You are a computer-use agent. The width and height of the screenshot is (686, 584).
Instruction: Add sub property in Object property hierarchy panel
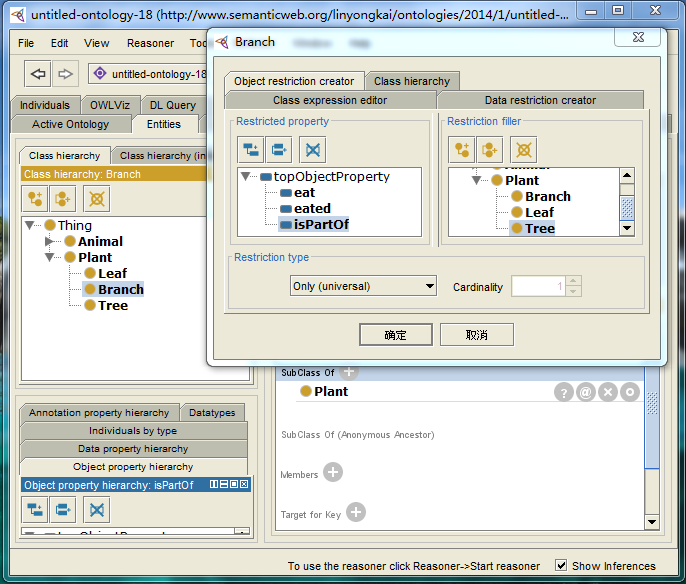coord(35,510)
